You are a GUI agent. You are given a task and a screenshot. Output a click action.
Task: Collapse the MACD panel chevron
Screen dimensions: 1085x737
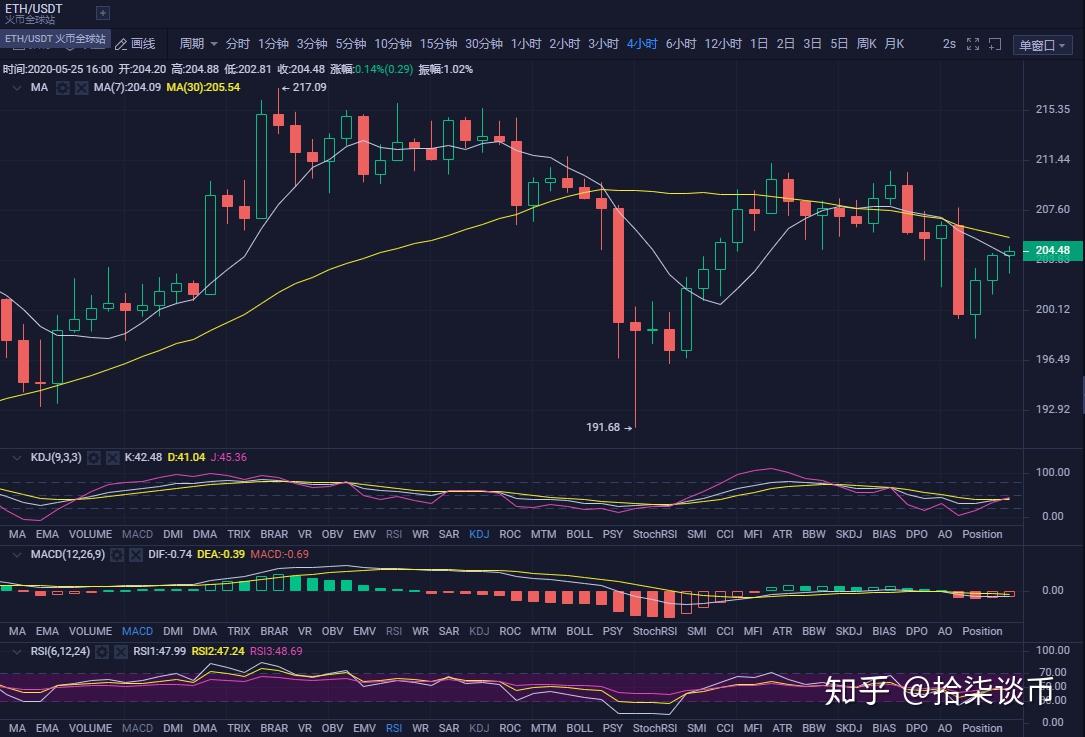pyautogui.click(x=17, y=554)
